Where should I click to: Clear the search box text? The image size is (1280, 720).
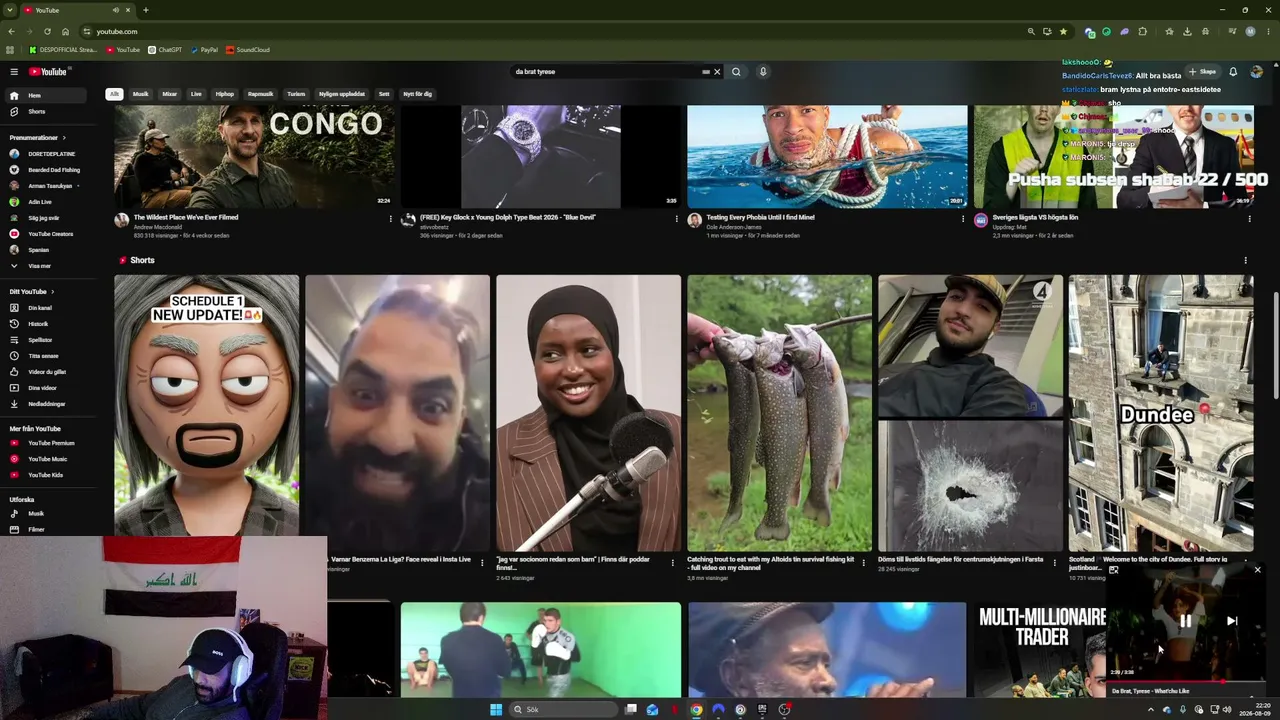pyautogui.click(x=717, y=72)
